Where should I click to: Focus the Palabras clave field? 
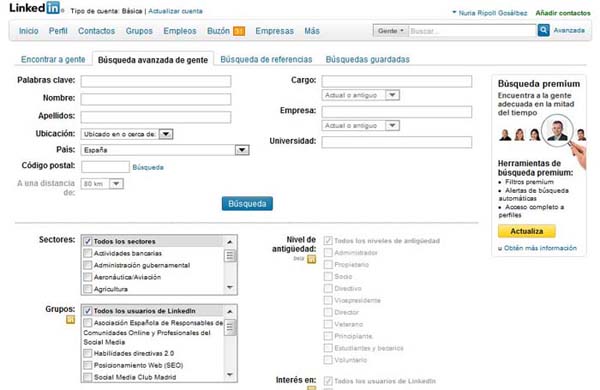click(156, 81)
